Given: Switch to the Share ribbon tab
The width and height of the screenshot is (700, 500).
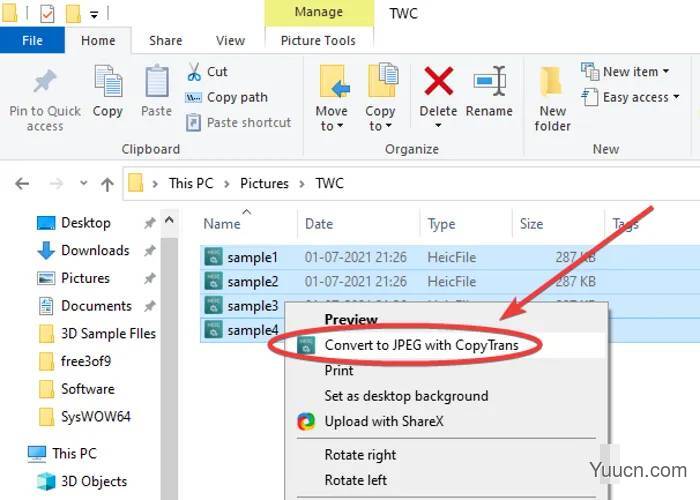Looking at the screenshot, I should (166, 41).
